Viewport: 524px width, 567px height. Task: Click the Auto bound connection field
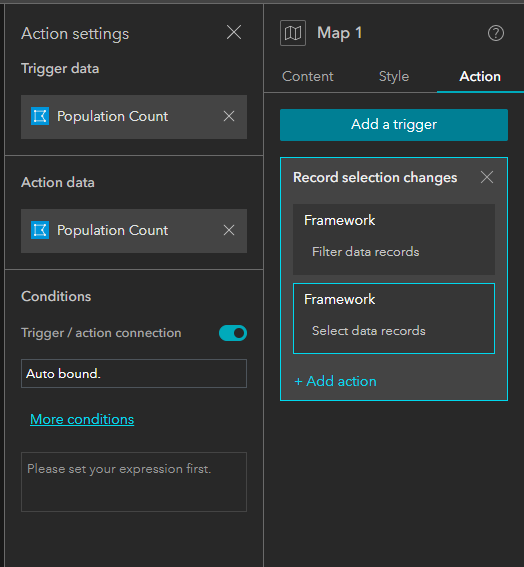pyautogui.click(x=134, y=374)
